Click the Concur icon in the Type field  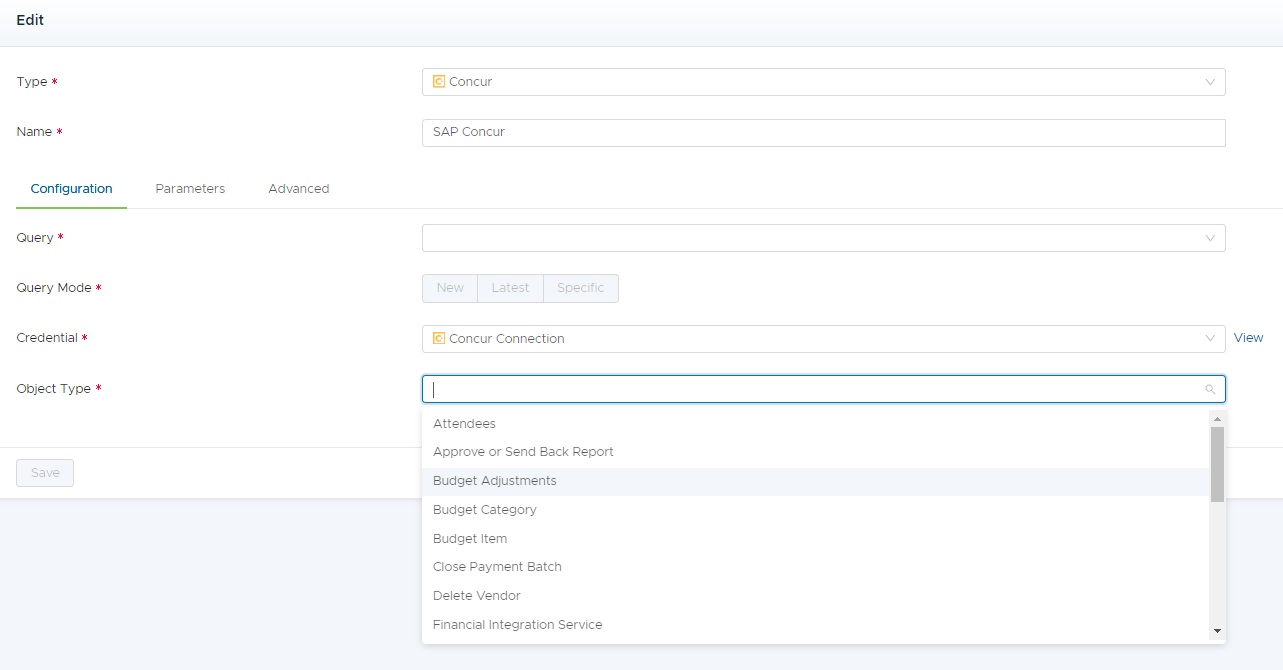point(439,81)
